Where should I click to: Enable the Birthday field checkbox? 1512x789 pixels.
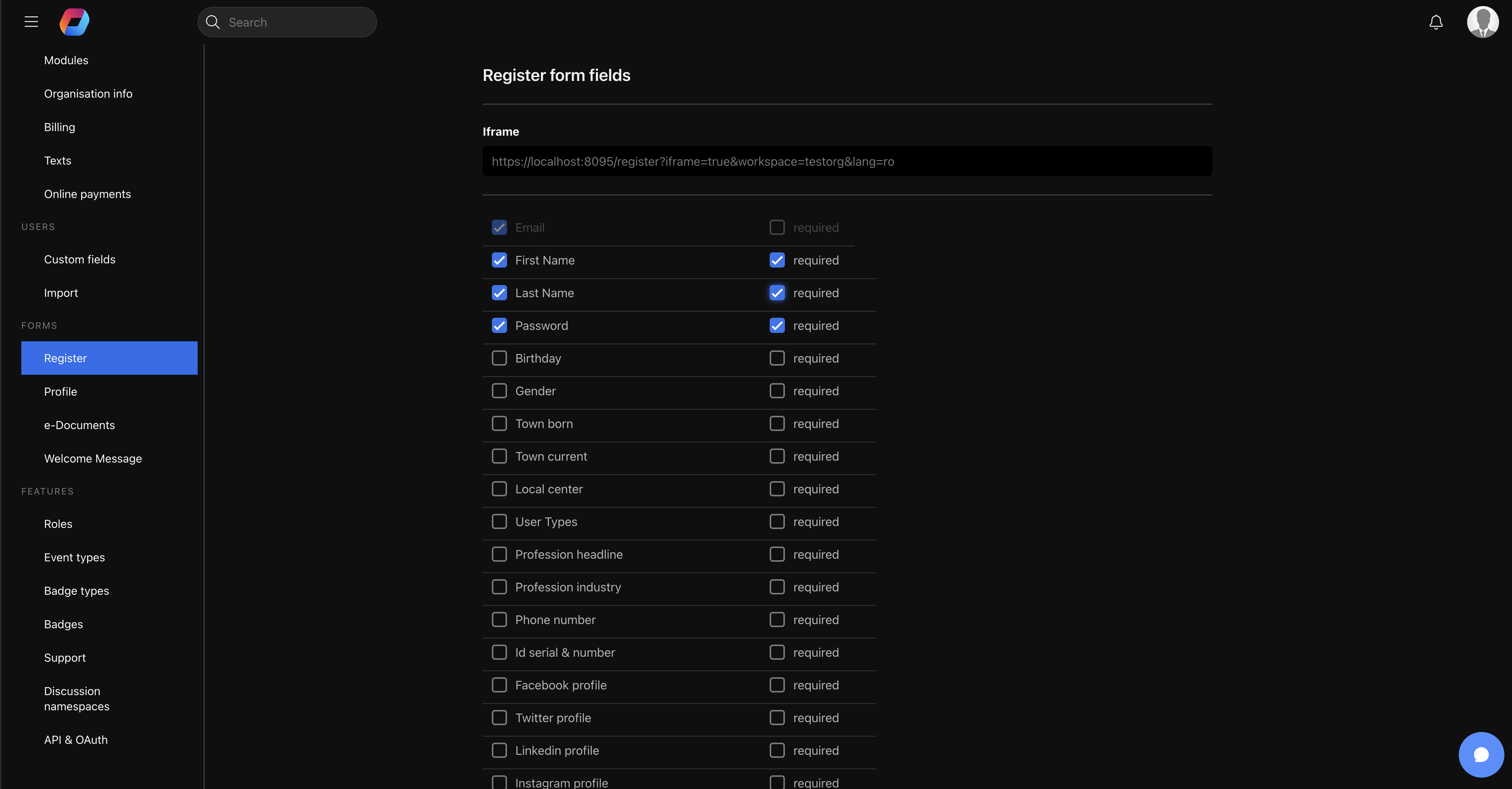[x=499, y=358]
